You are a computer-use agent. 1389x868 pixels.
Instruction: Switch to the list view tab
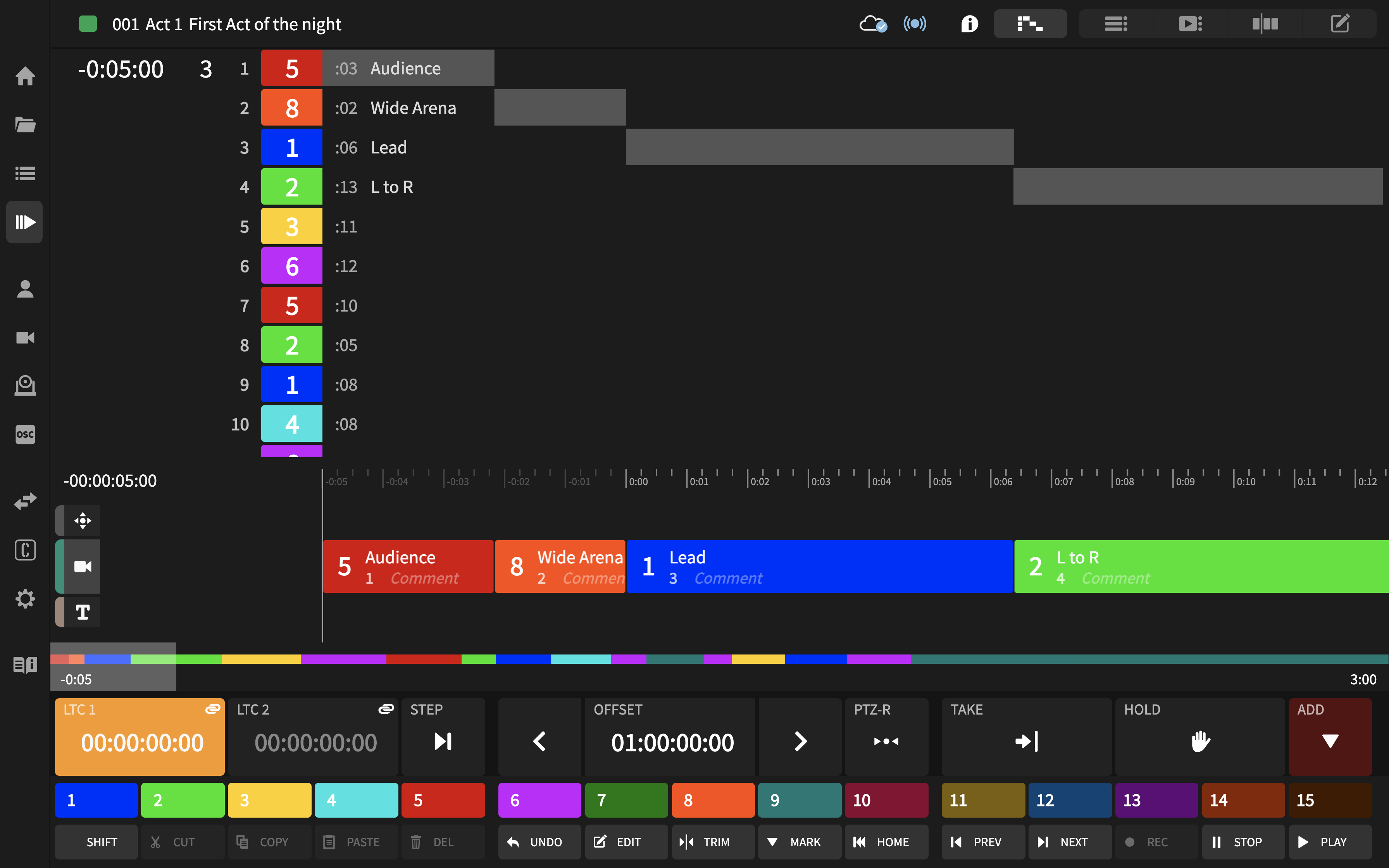[1115, 24]
